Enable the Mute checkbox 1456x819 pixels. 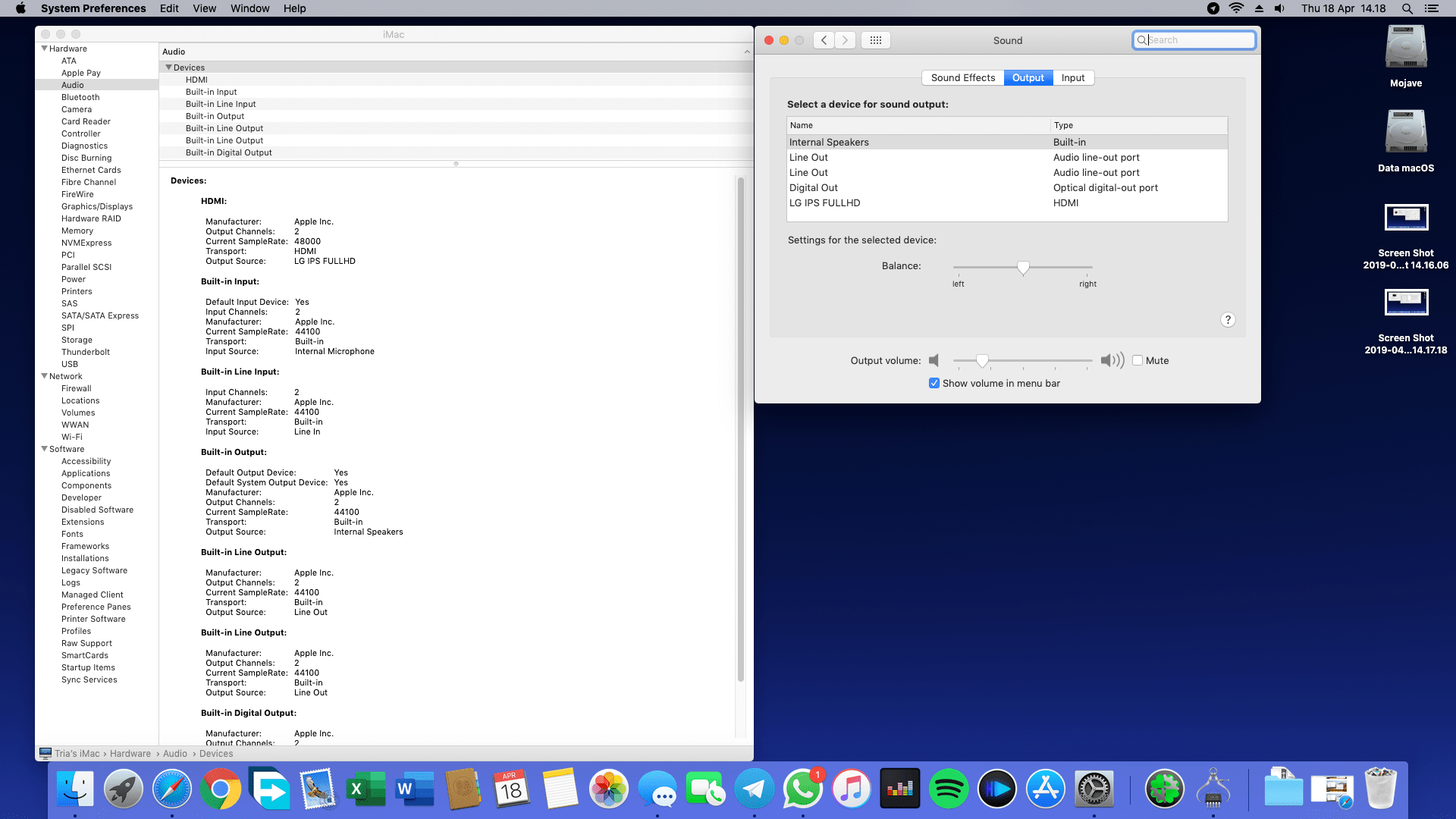click(1137, 360)
